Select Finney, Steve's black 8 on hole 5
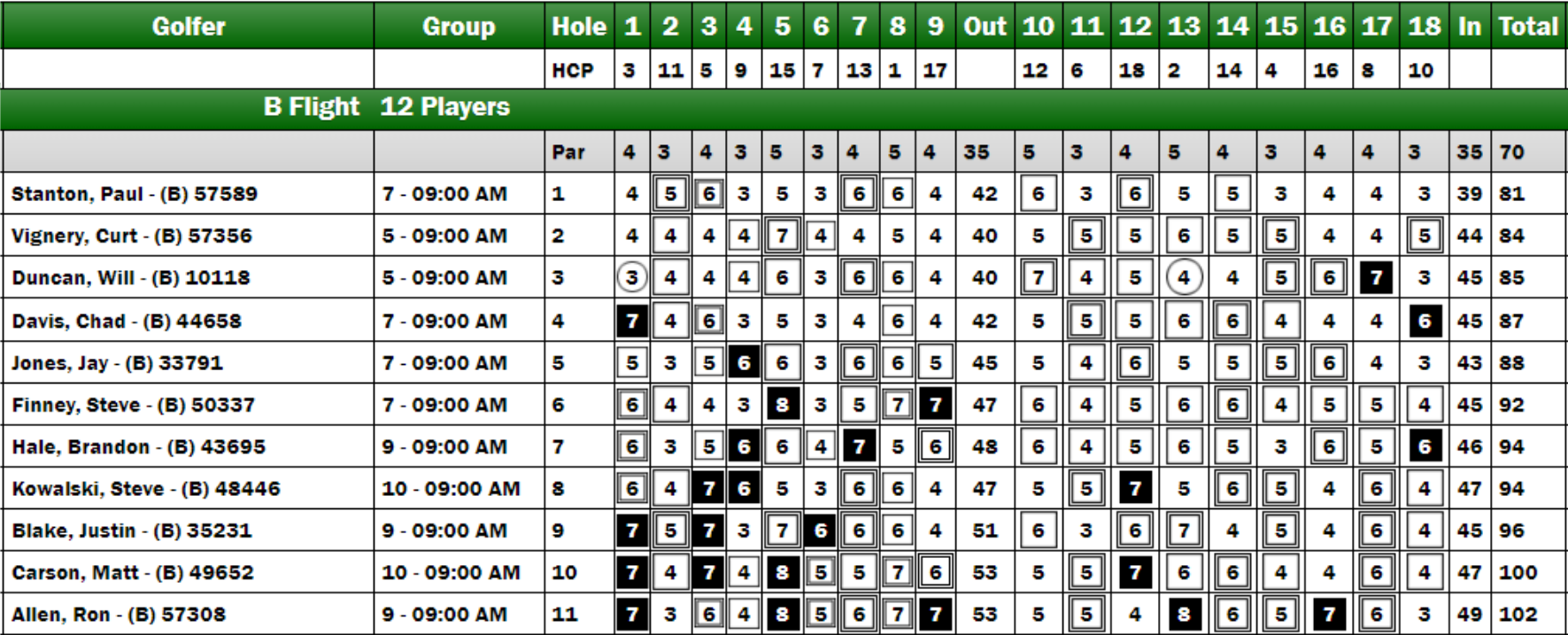 (782, 405)
